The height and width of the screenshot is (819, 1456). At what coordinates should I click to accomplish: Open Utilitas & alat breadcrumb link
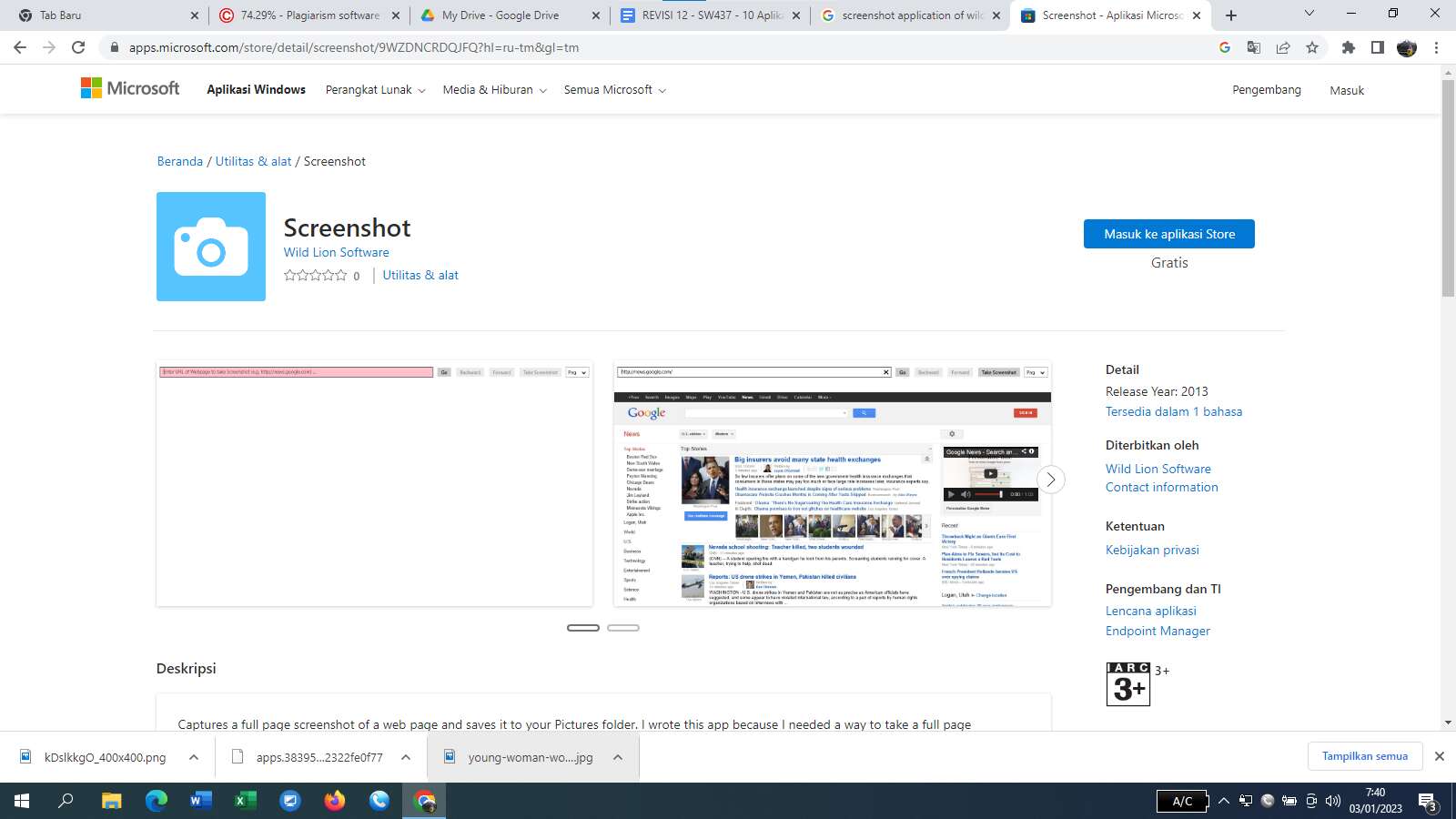tap(253, 161)
